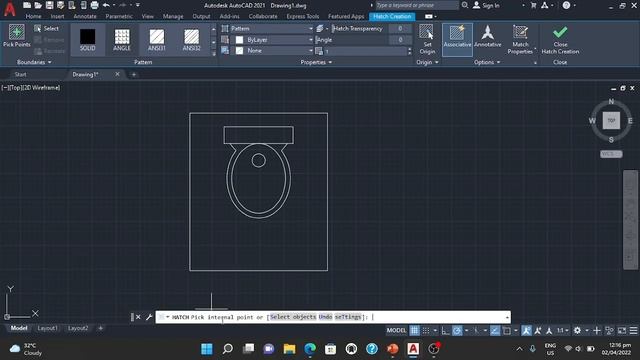Toggle the Associative hatch option
The height and width of the screenshot is (360, 640).
(457, 40)
